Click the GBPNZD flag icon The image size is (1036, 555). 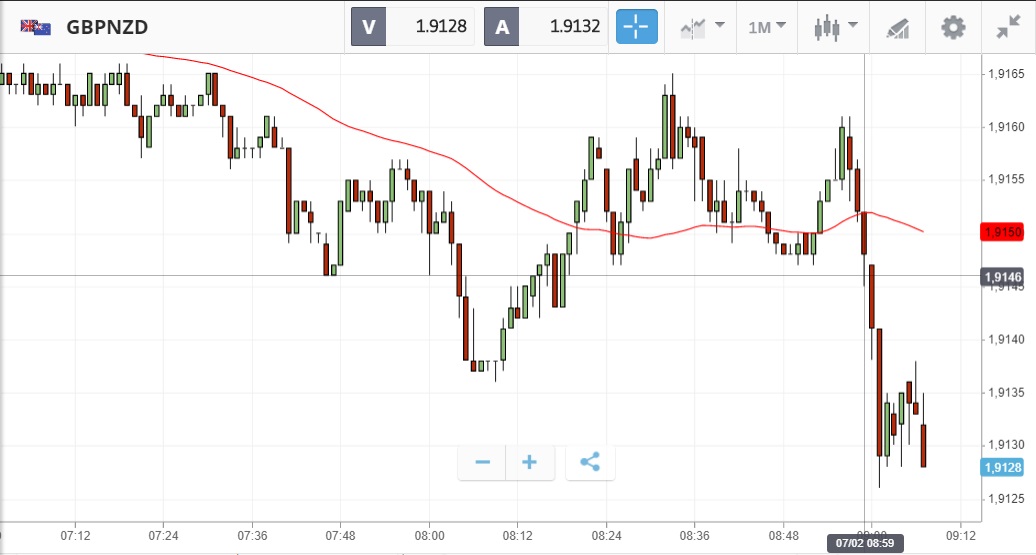(x=36, y=27)
